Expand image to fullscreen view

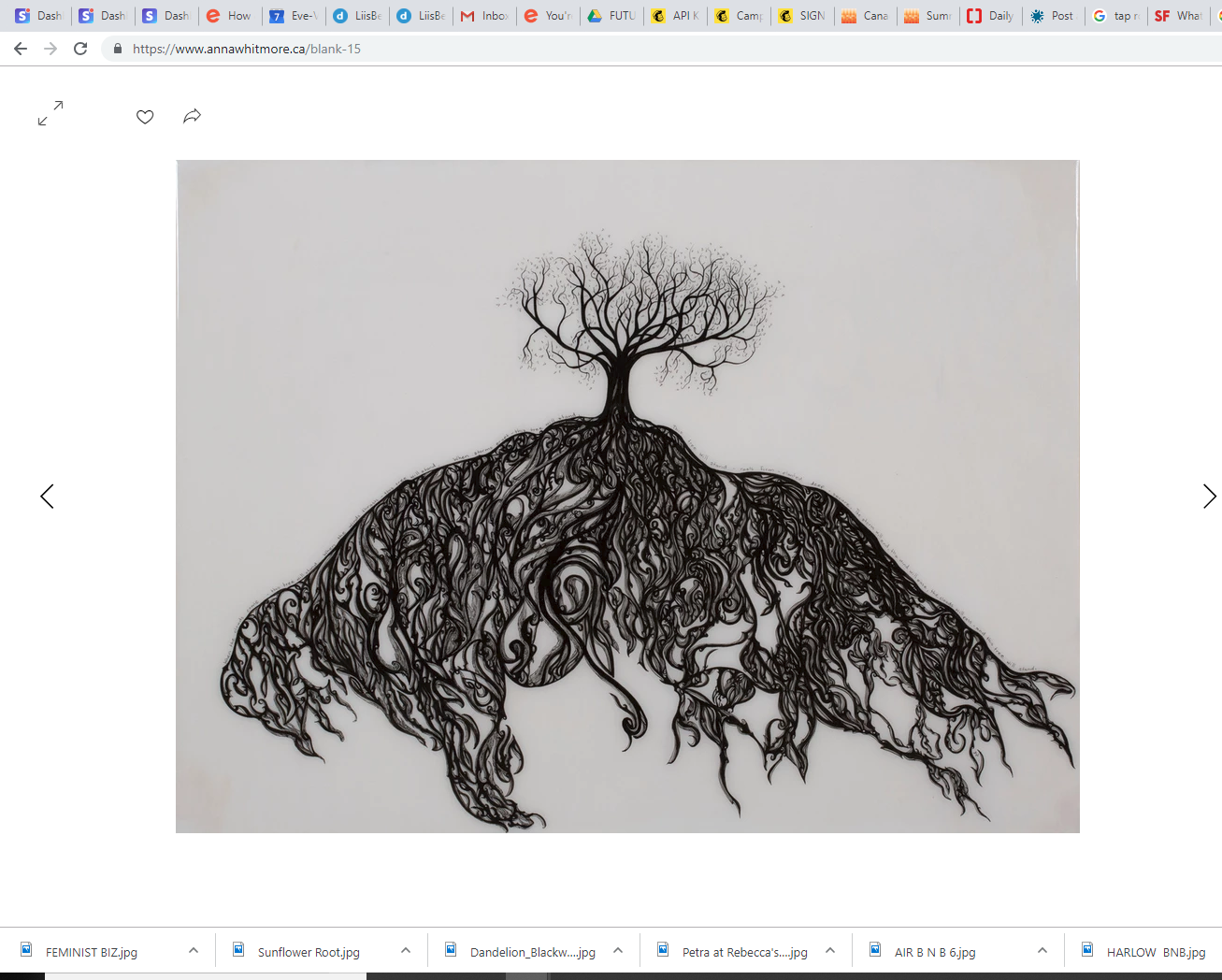50,113
